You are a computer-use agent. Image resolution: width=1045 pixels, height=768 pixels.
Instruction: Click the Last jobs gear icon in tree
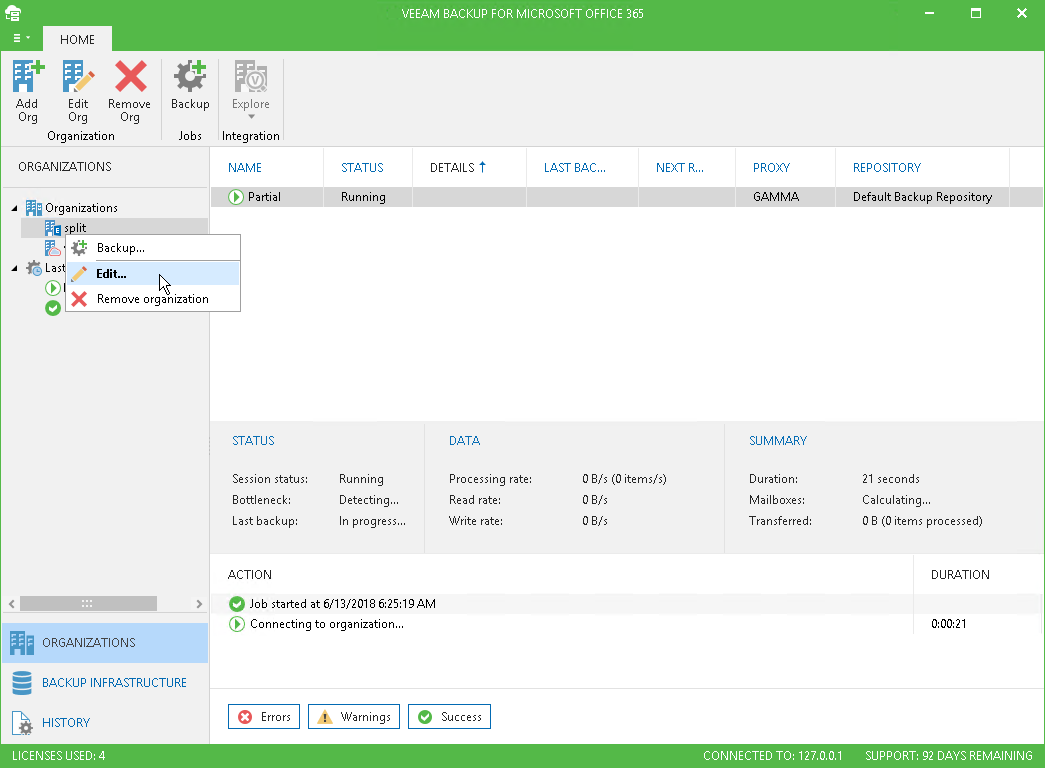coord(34,268)
